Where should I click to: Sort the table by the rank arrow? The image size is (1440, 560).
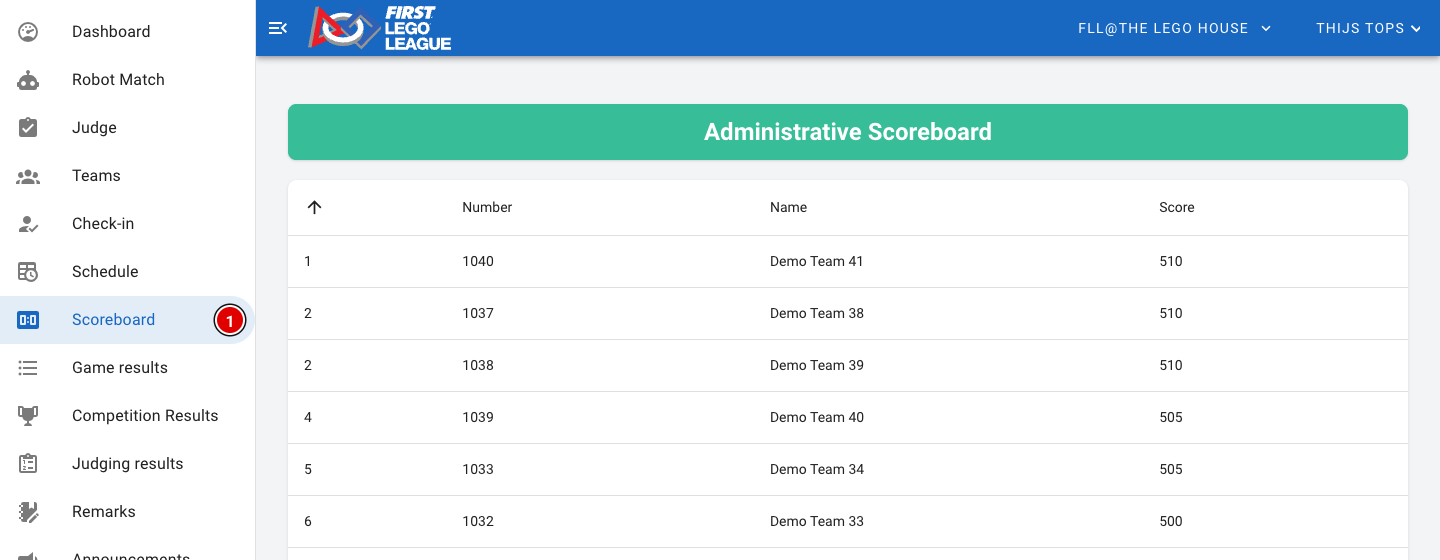314,207
